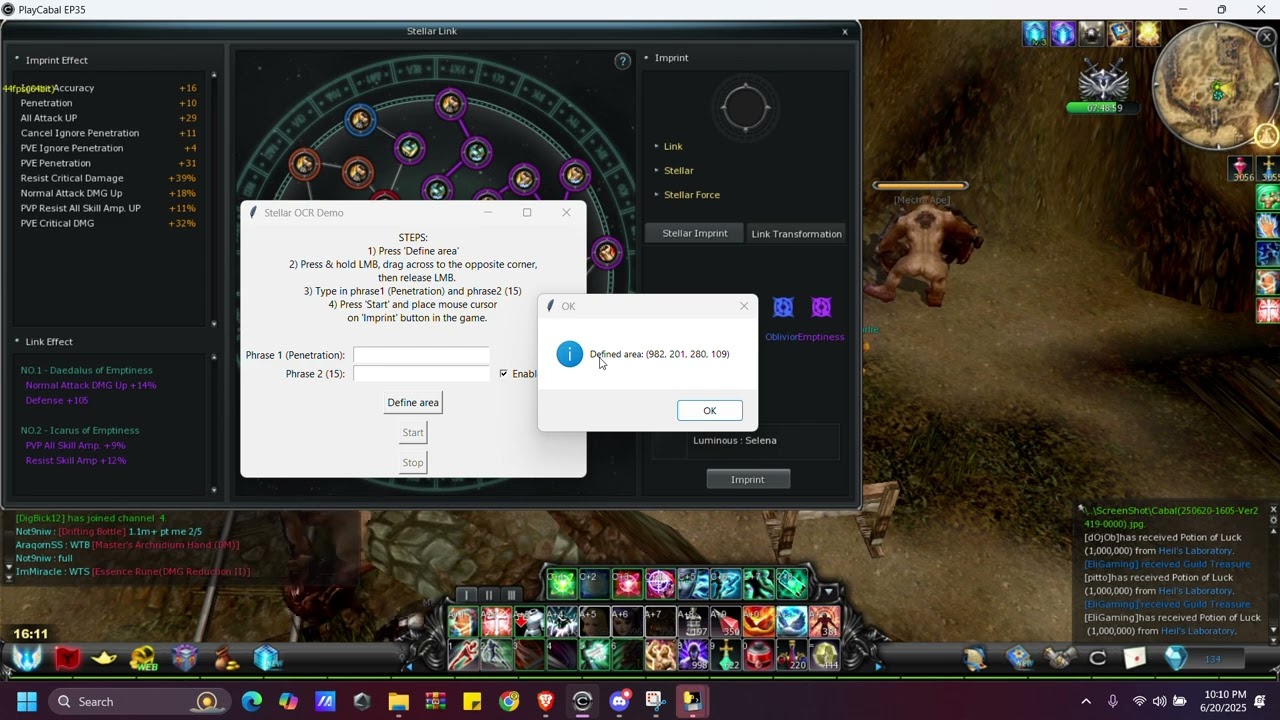Select 'NO.1 - Daedalus of Emptiness' link effect

[x=87, y=371]
